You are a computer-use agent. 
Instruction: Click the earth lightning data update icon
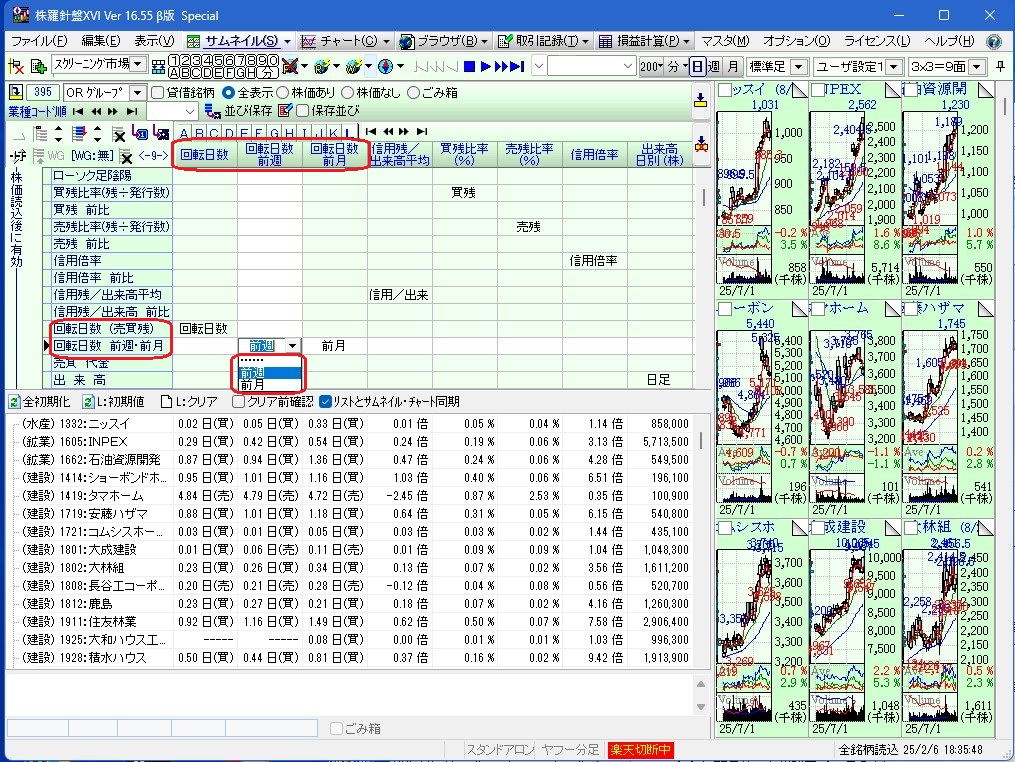tap(322, 66)
